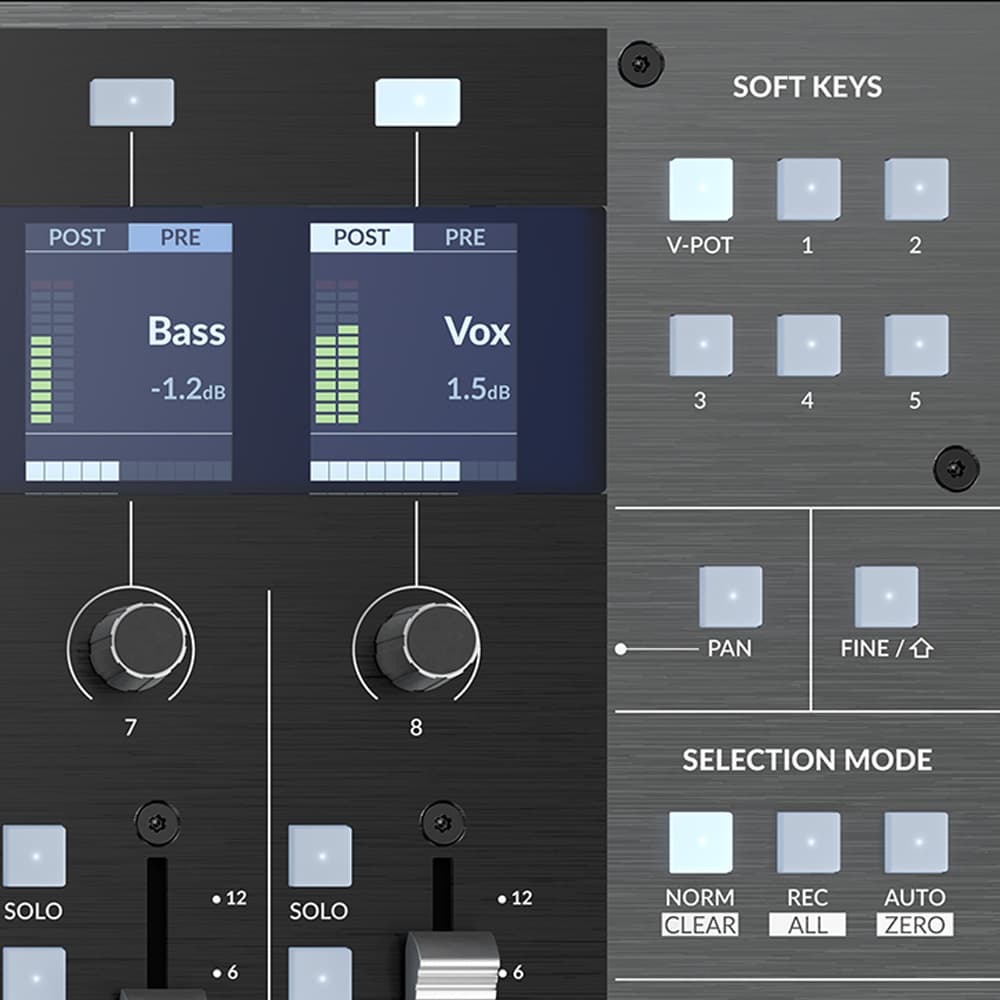Toggle the FINE shift button
1000x1000 pixels.
(x=886, y=597)
